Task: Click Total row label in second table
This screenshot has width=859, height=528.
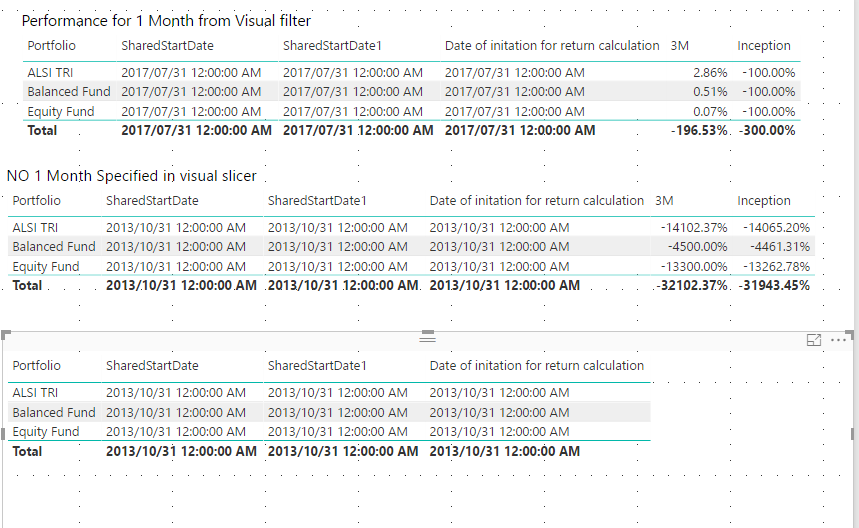Action: (27, 285)
